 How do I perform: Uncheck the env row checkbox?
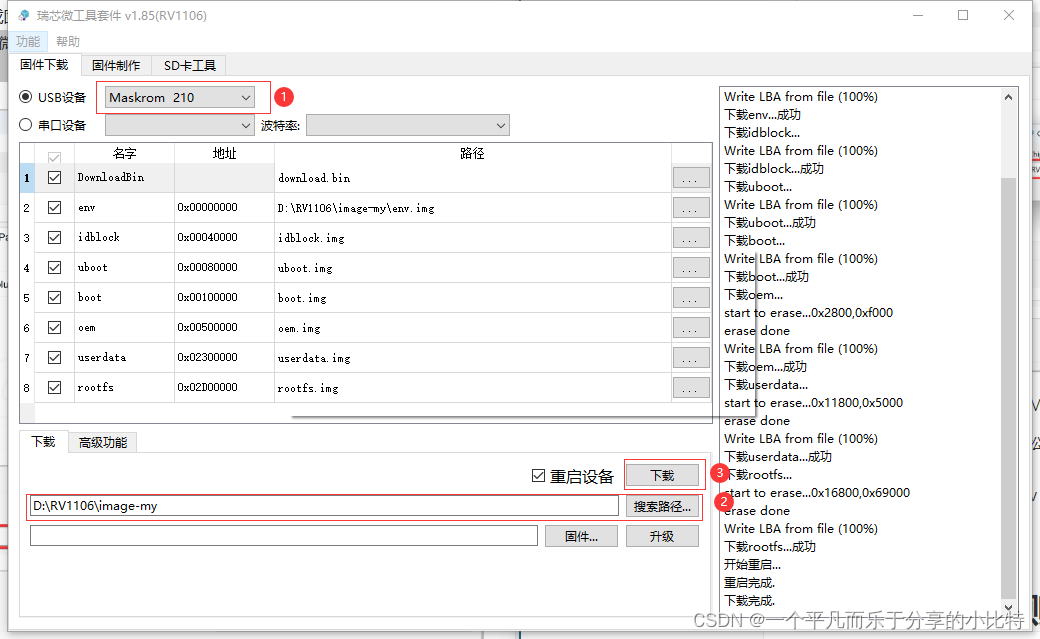54,208
